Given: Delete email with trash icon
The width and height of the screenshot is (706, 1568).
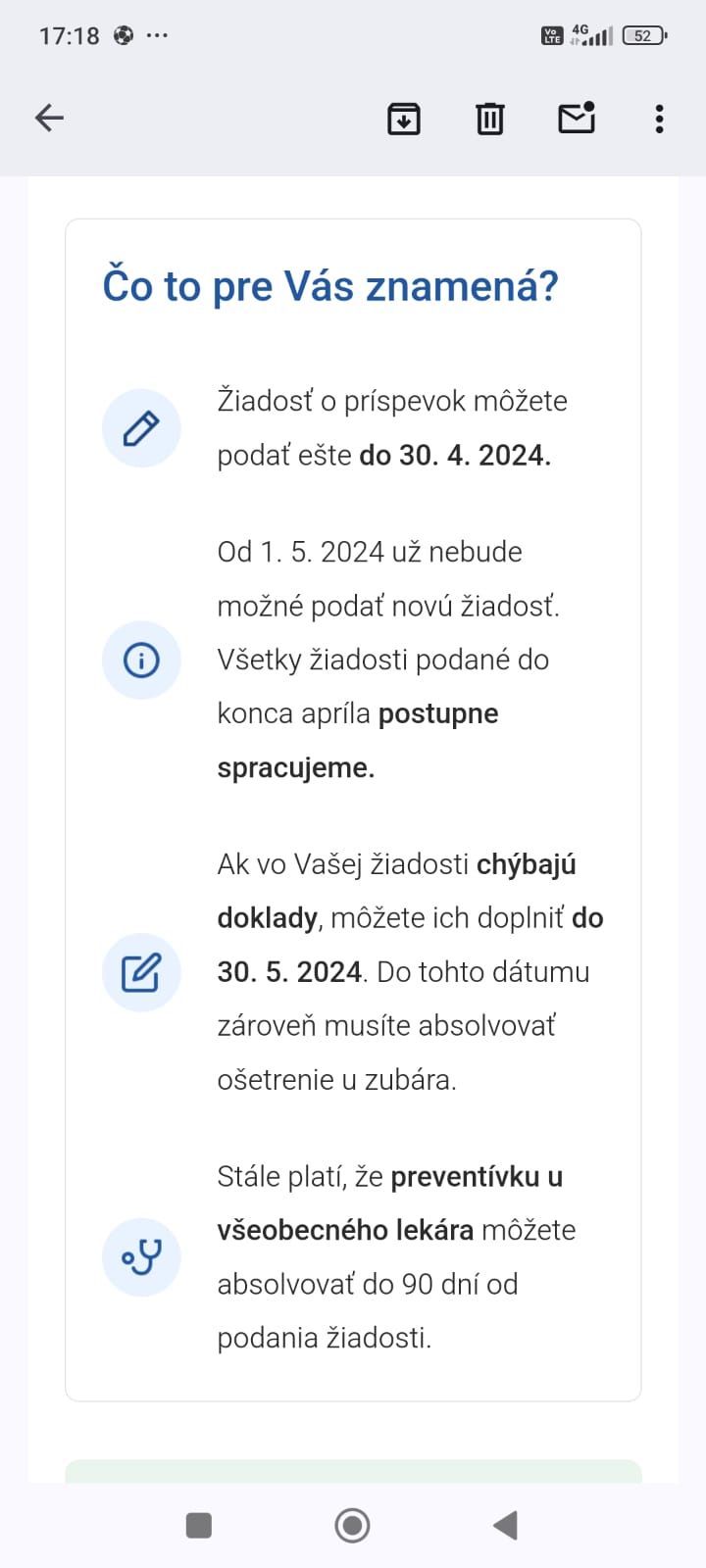Looking at the screenshot, I should [x=490, y=119].
